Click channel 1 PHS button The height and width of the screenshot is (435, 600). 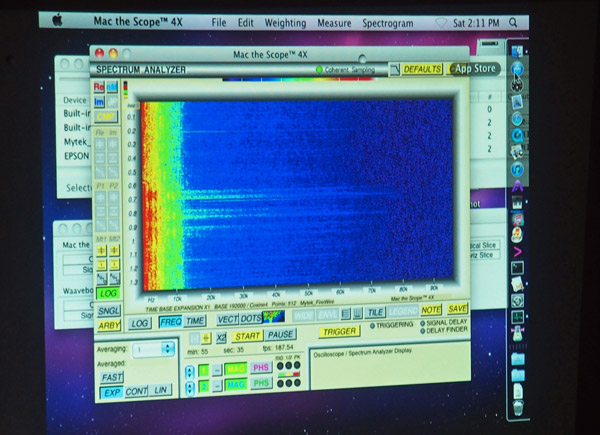tap(261, 368)
